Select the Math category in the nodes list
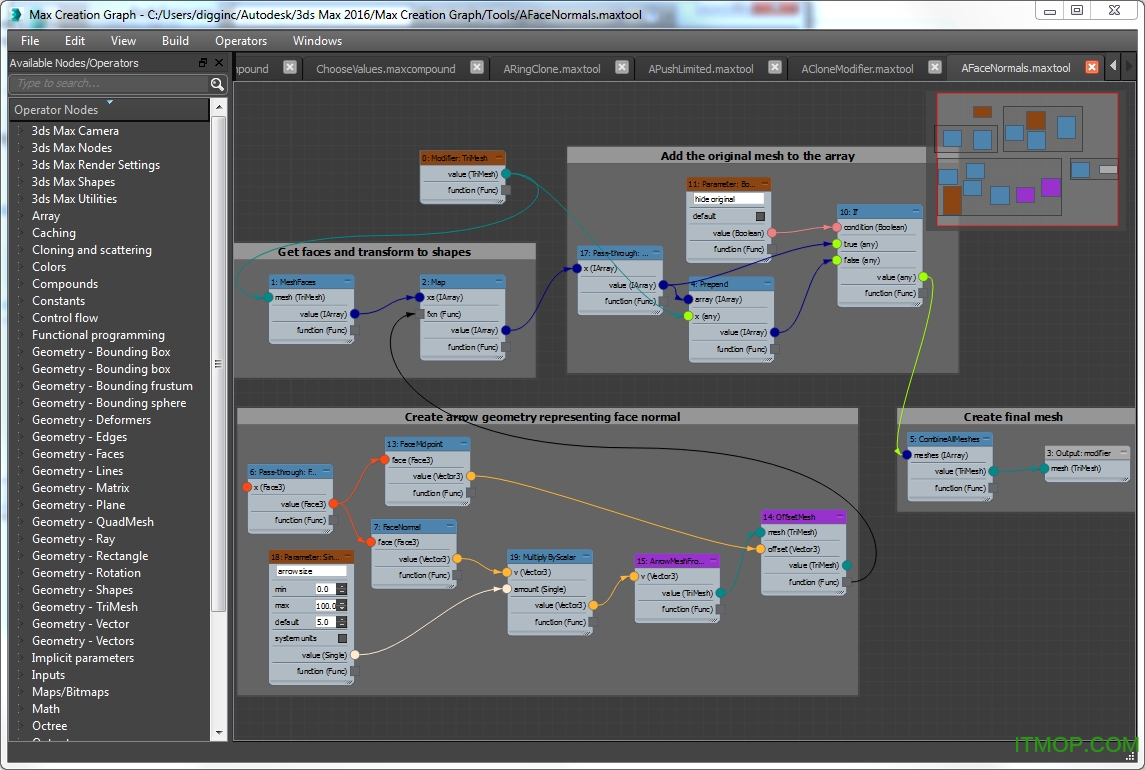The image size is (1145, 770). (x=46, y=708)
